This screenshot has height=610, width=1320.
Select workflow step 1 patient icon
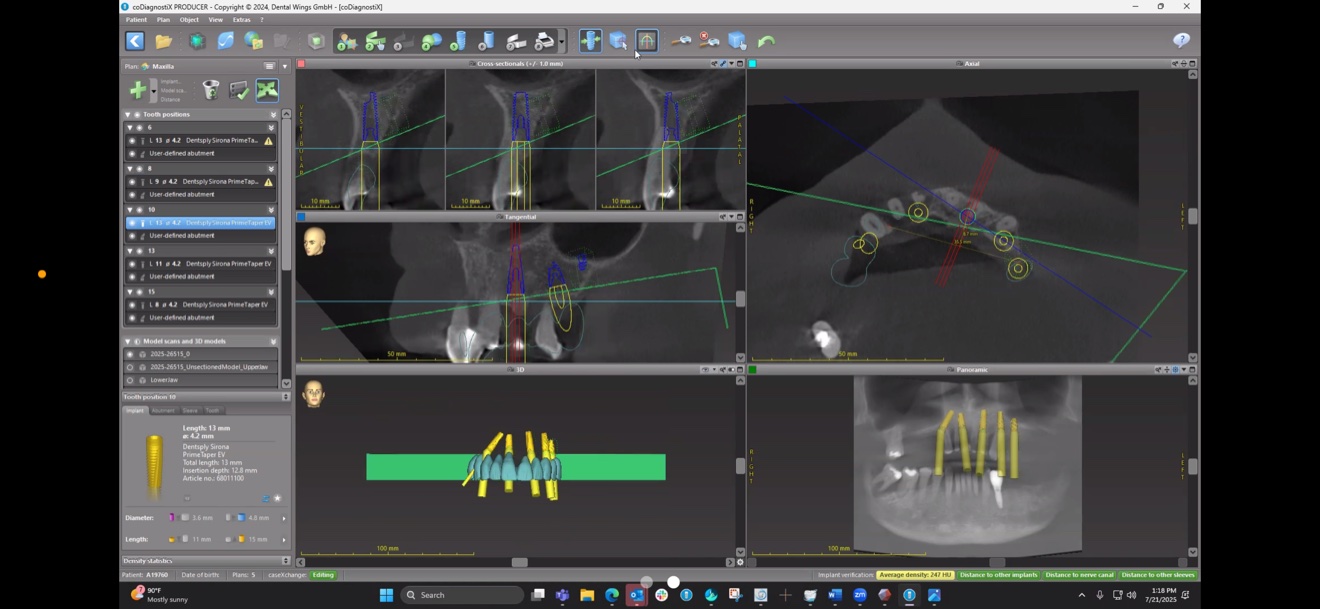tap(347, 41)
